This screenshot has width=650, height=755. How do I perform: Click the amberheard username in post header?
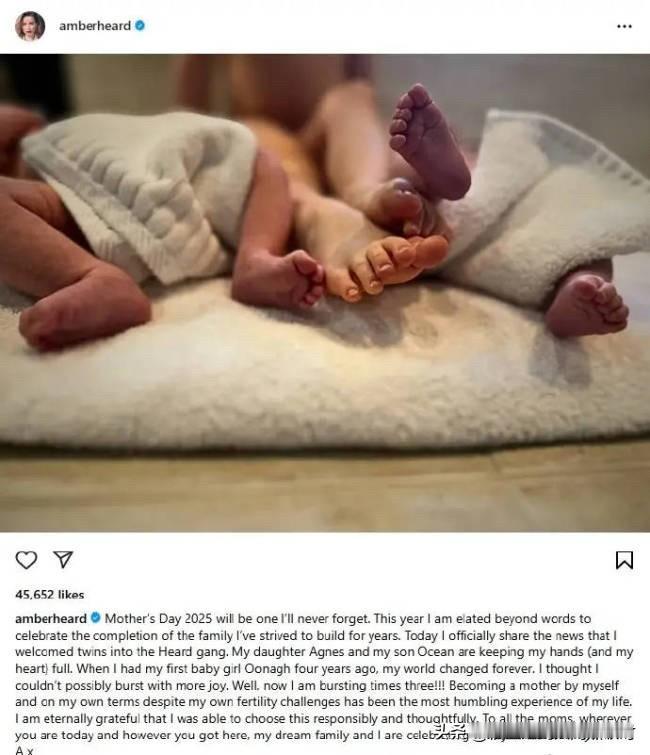coord(95,26)
